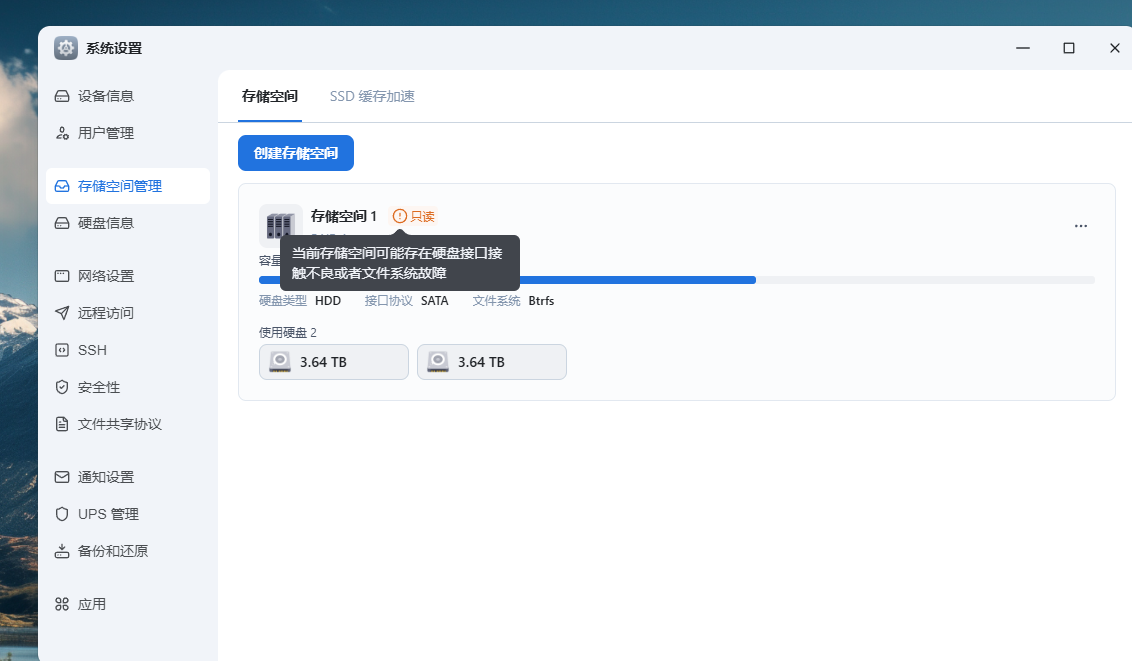Click the storage capacity usage bar
This screenshot has height=661, width=1132.
pyautogui.click(x=676, y=280)
